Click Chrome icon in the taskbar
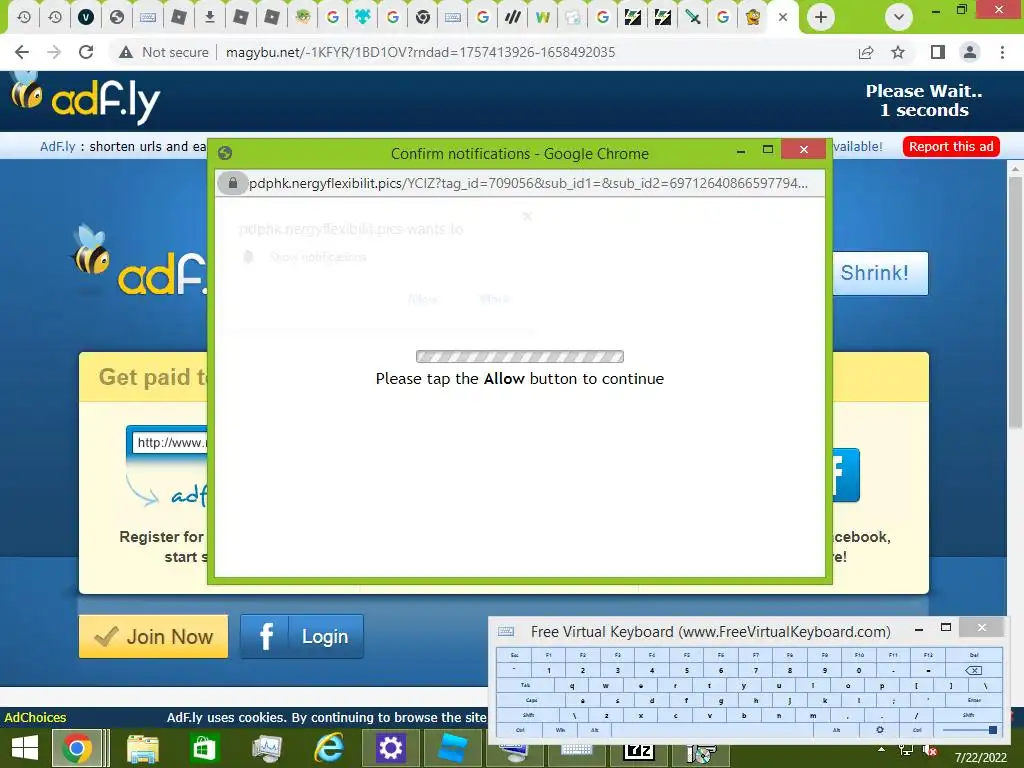The width and height of the screenshot is (1024, 768). pos(76,748)
